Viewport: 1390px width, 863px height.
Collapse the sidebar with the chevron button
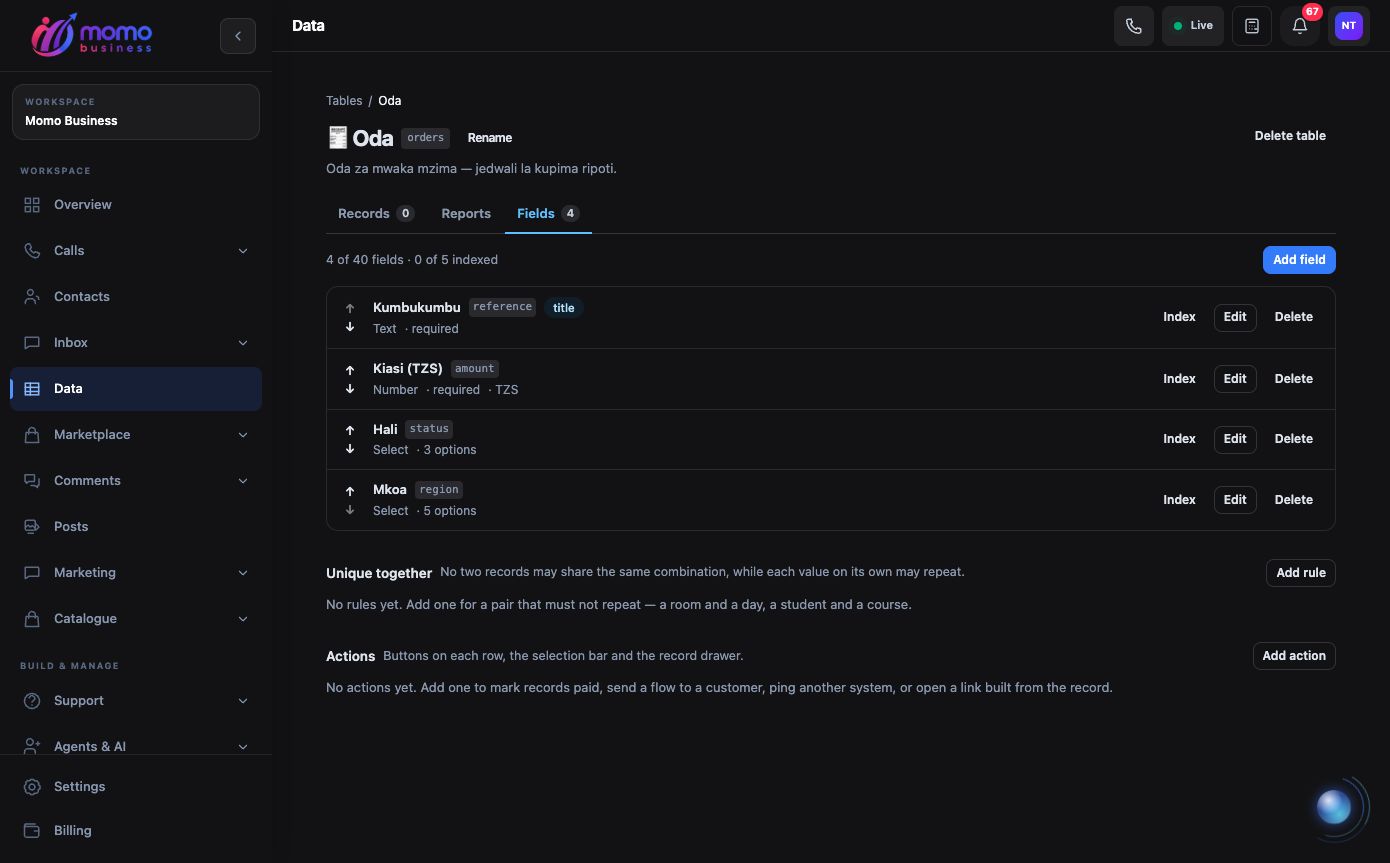pos(238,36)
